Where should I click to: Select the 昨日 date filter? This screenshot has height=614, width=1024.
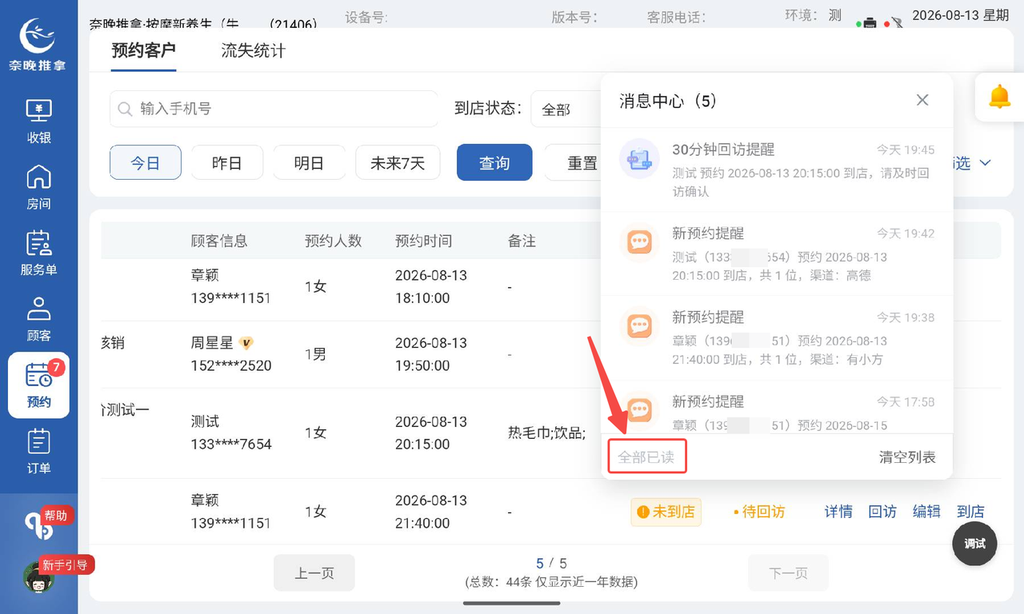[227, 163]
